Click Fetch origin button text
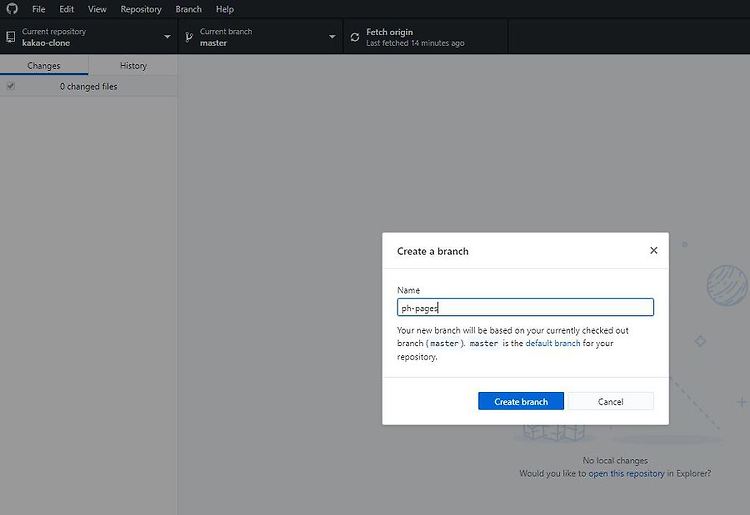 (x=389, y=32)
